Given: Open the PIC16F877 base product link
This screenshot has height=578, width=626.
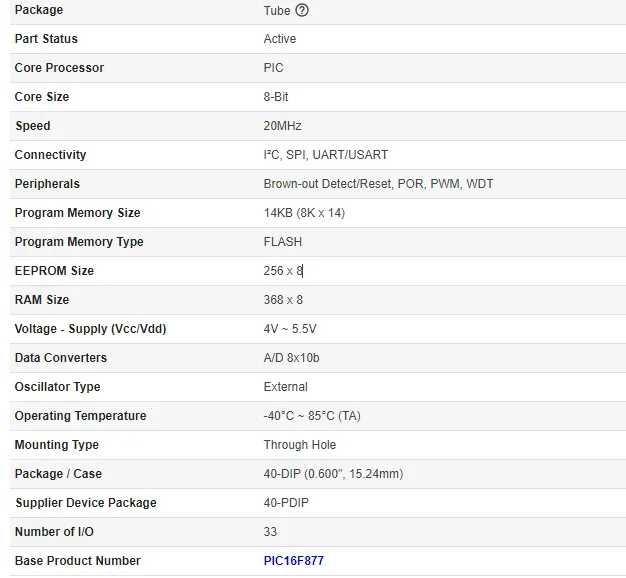Looking at the screenshot, I should [293, 561].
